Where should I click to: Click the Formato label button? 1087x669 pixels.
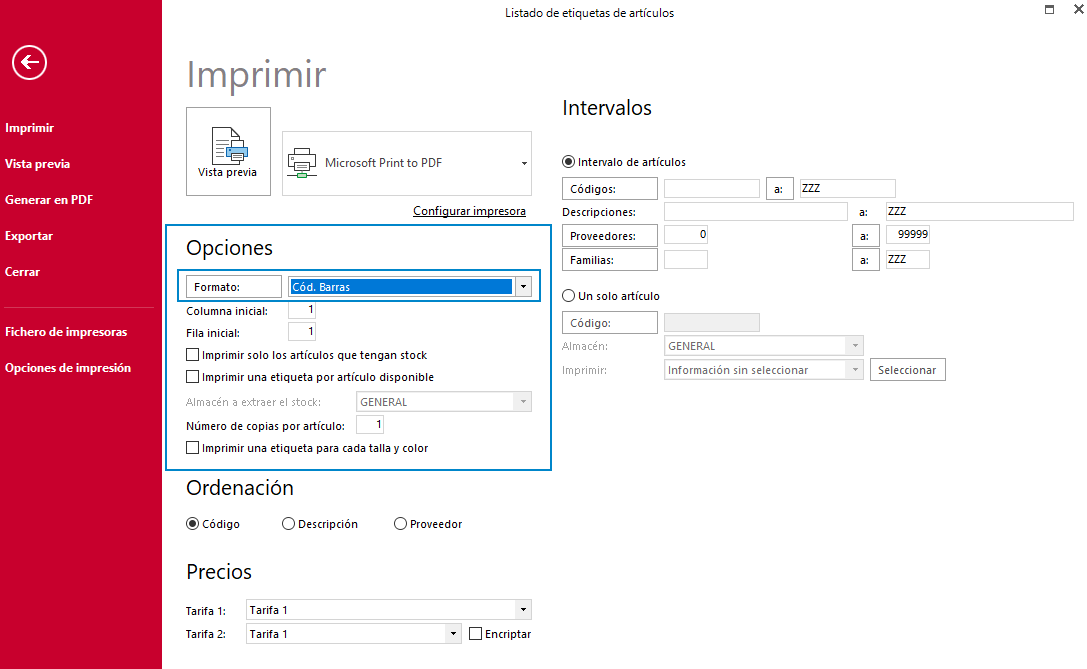click(234, 286)
